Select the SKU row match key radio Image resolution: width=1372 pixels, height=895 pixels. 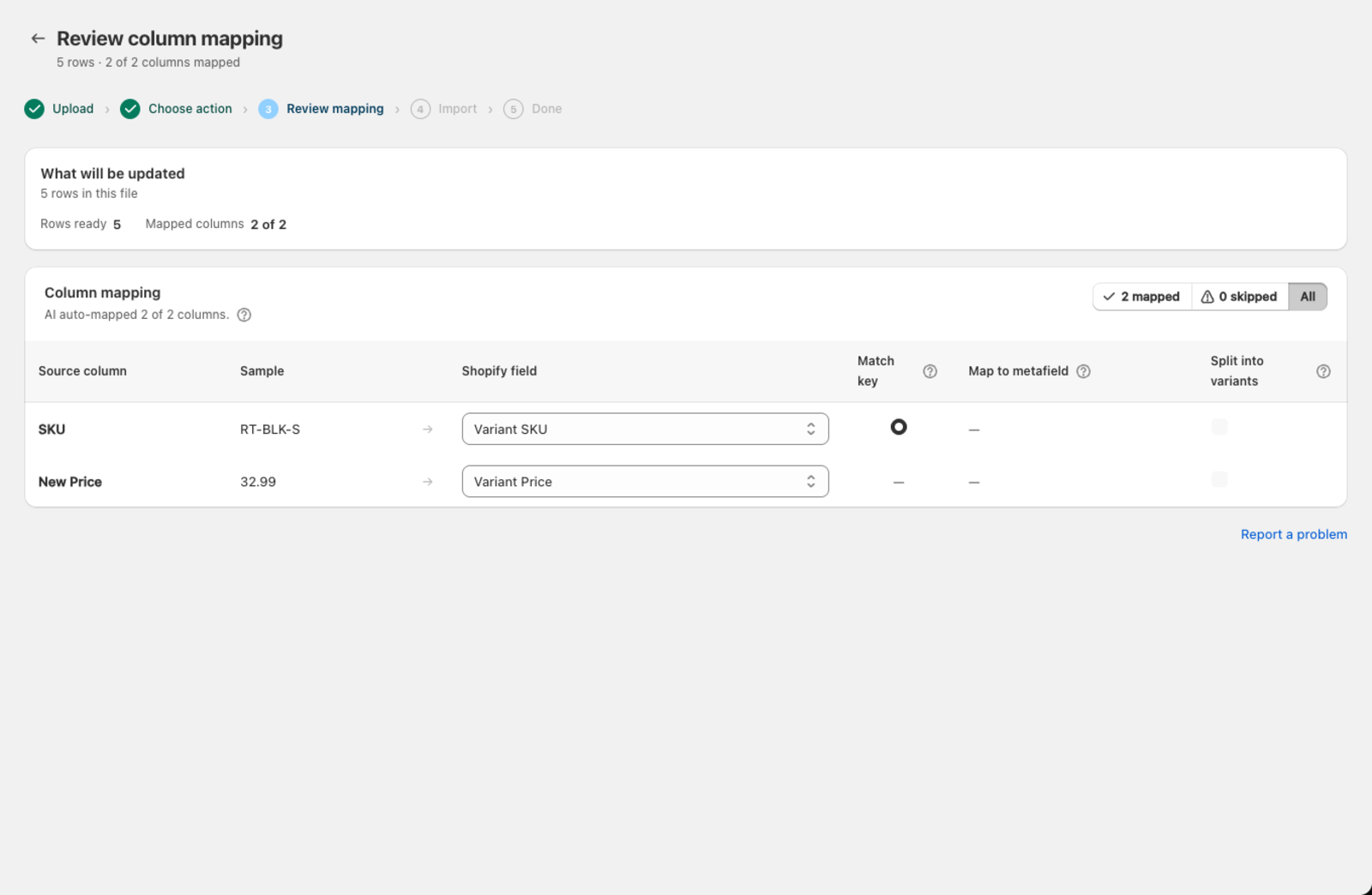click(899, 427)
